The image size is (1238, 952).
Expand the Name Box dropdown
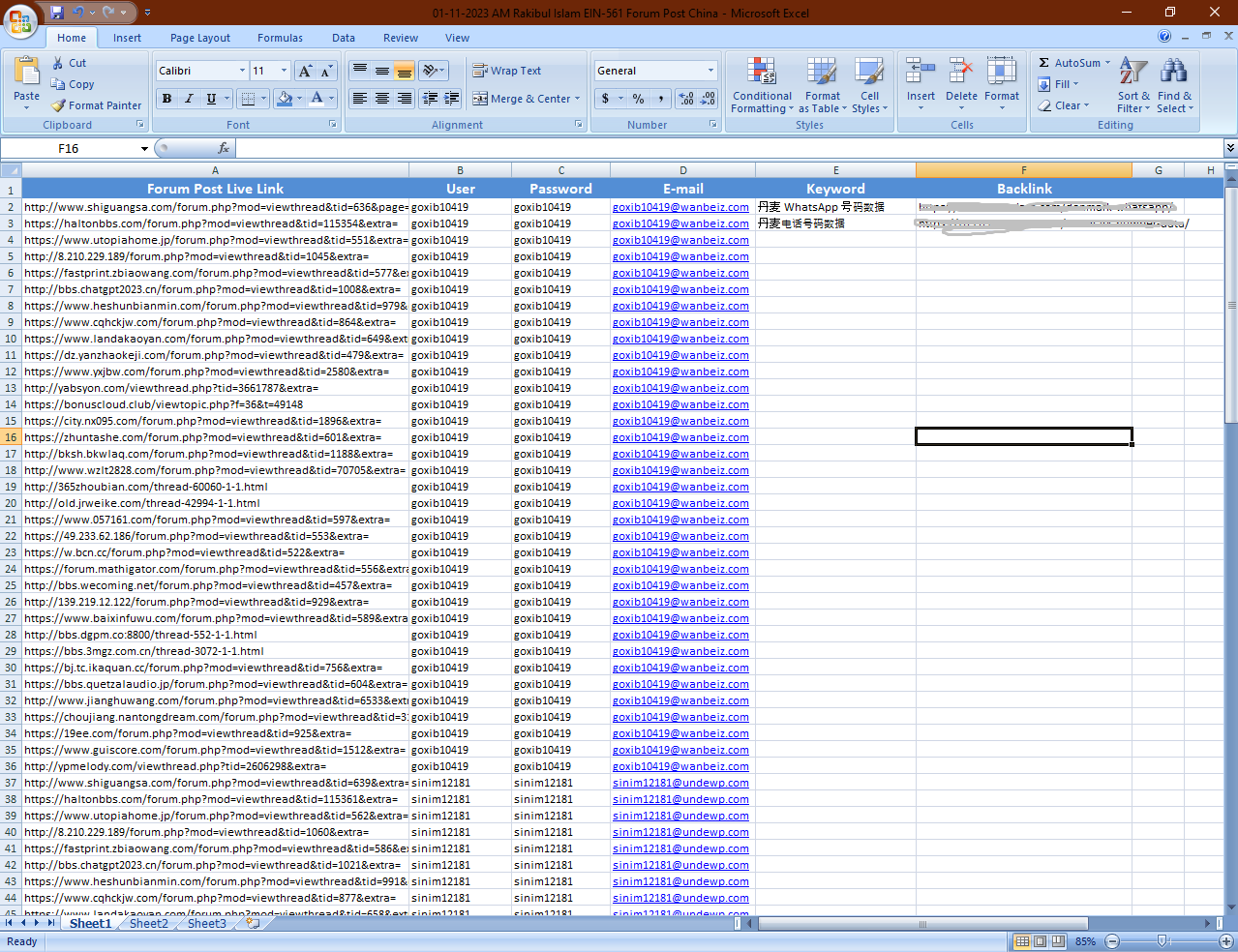pyautogui.click(x=144, y=149)
